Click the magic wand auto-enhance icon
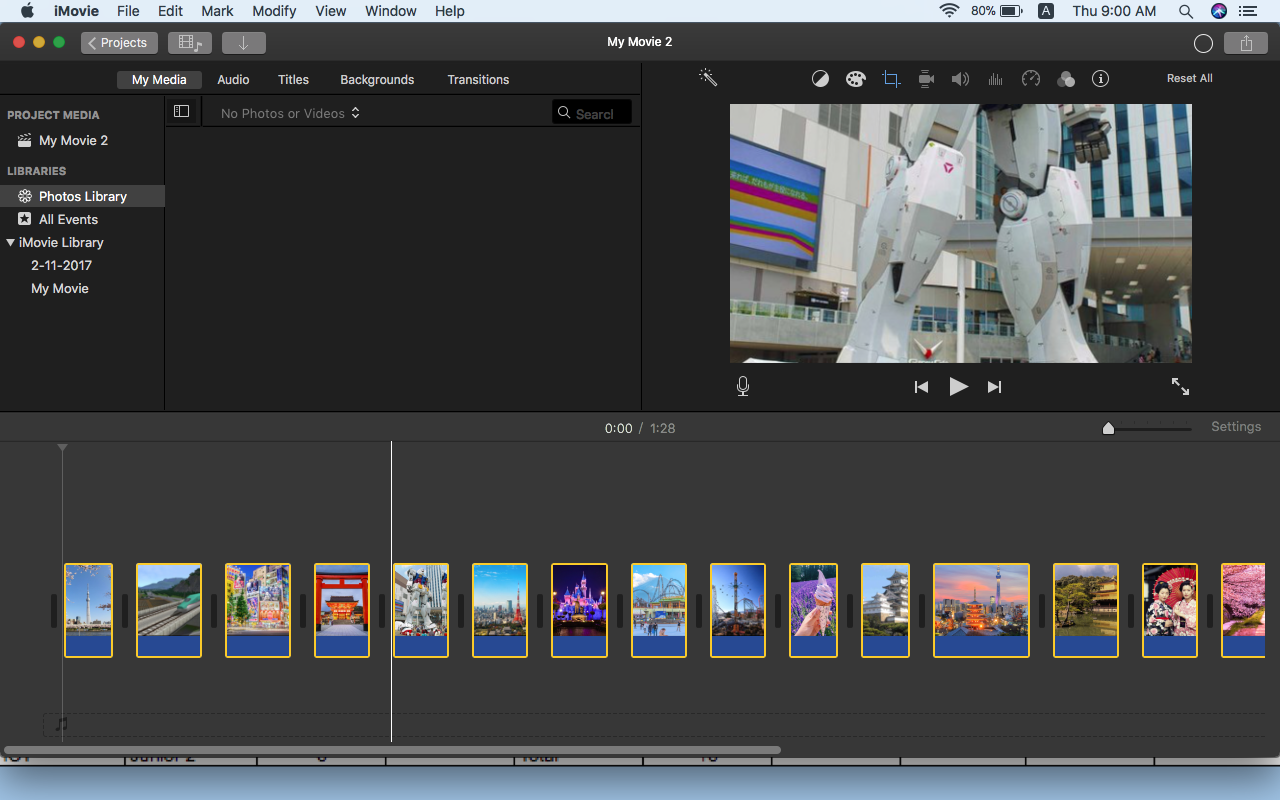The image size is (1280, 800). (x=708, y=78)
